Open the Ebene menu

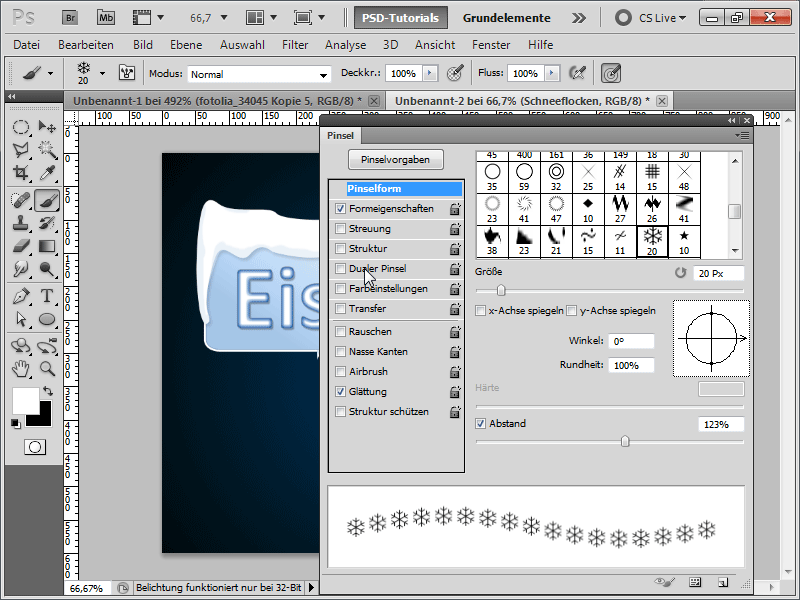click(186, 45)
